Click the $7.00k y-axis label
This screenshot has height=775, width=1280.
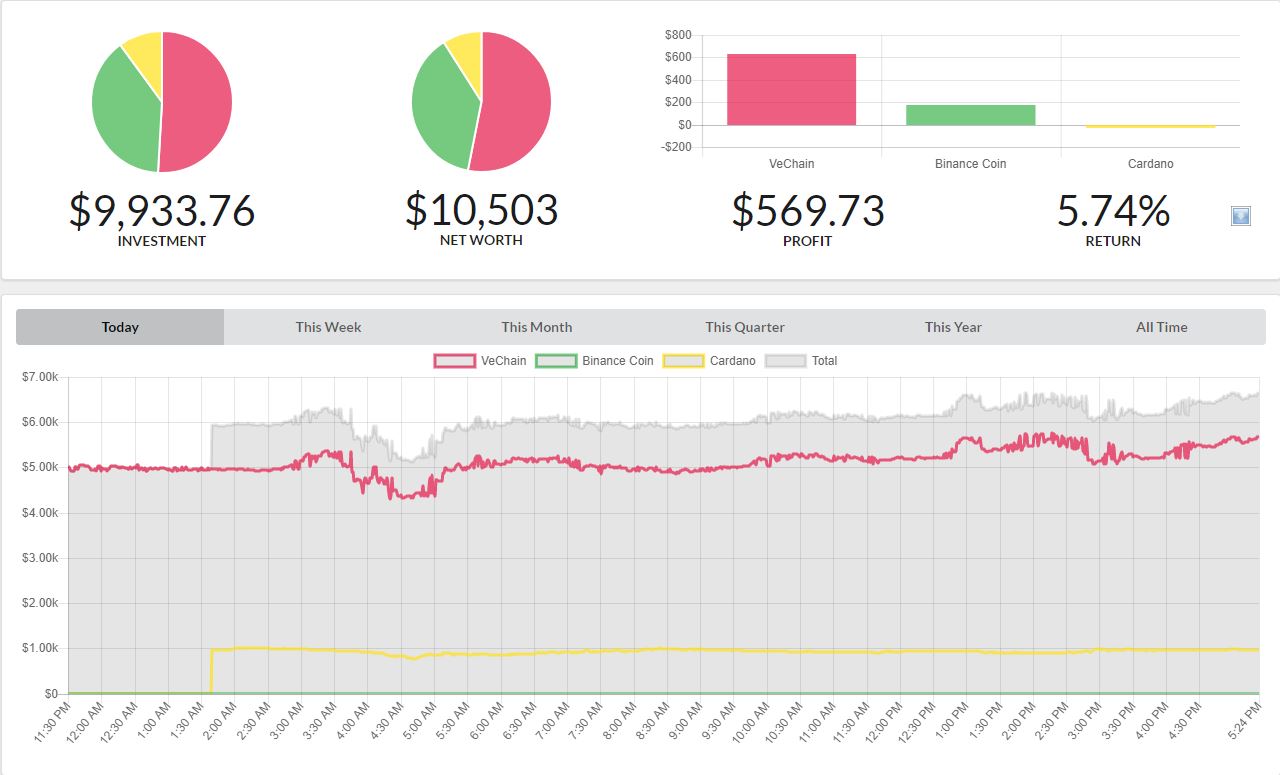coord(39,377)
